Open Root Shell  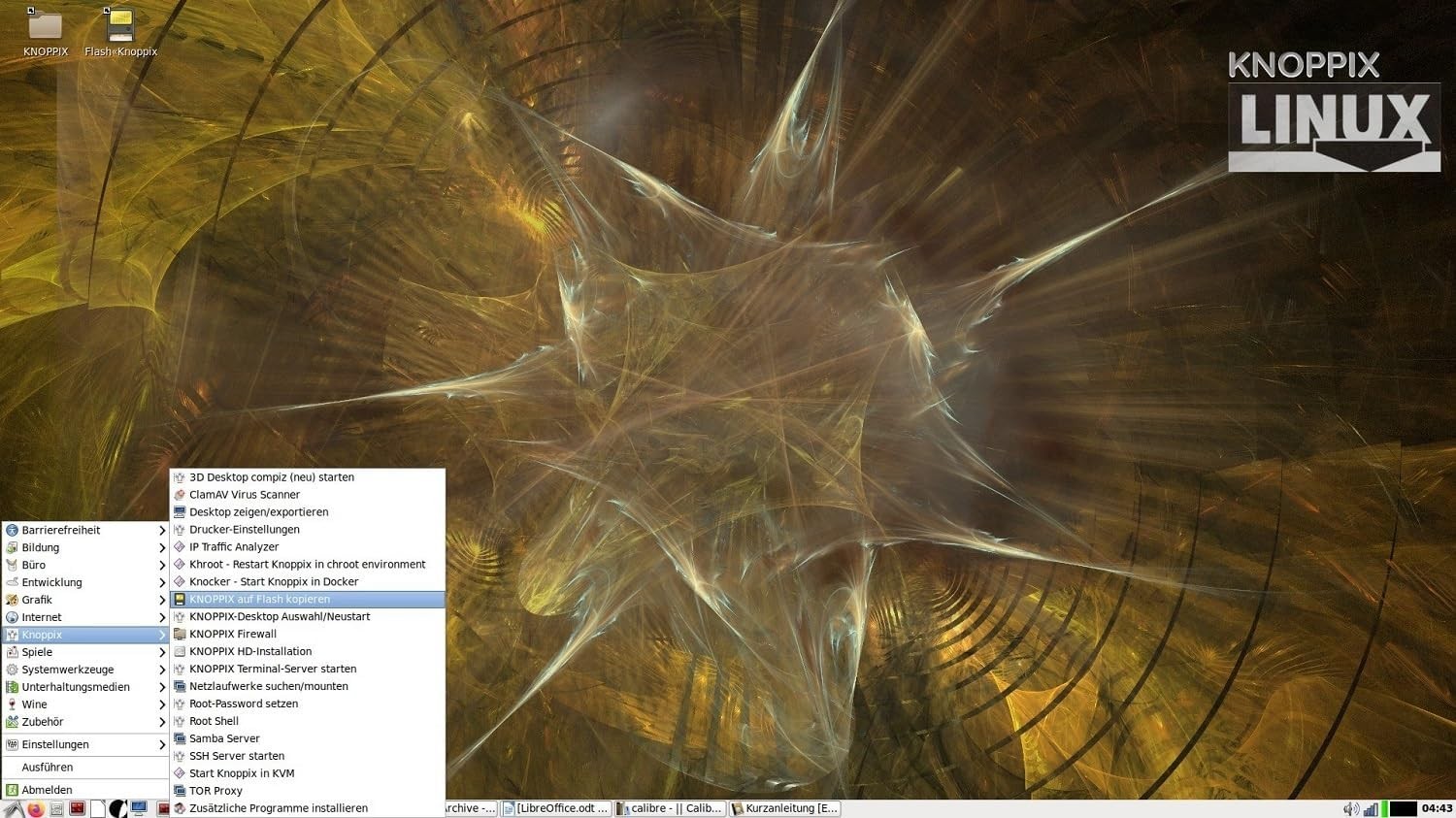click(x=308, y=722)
